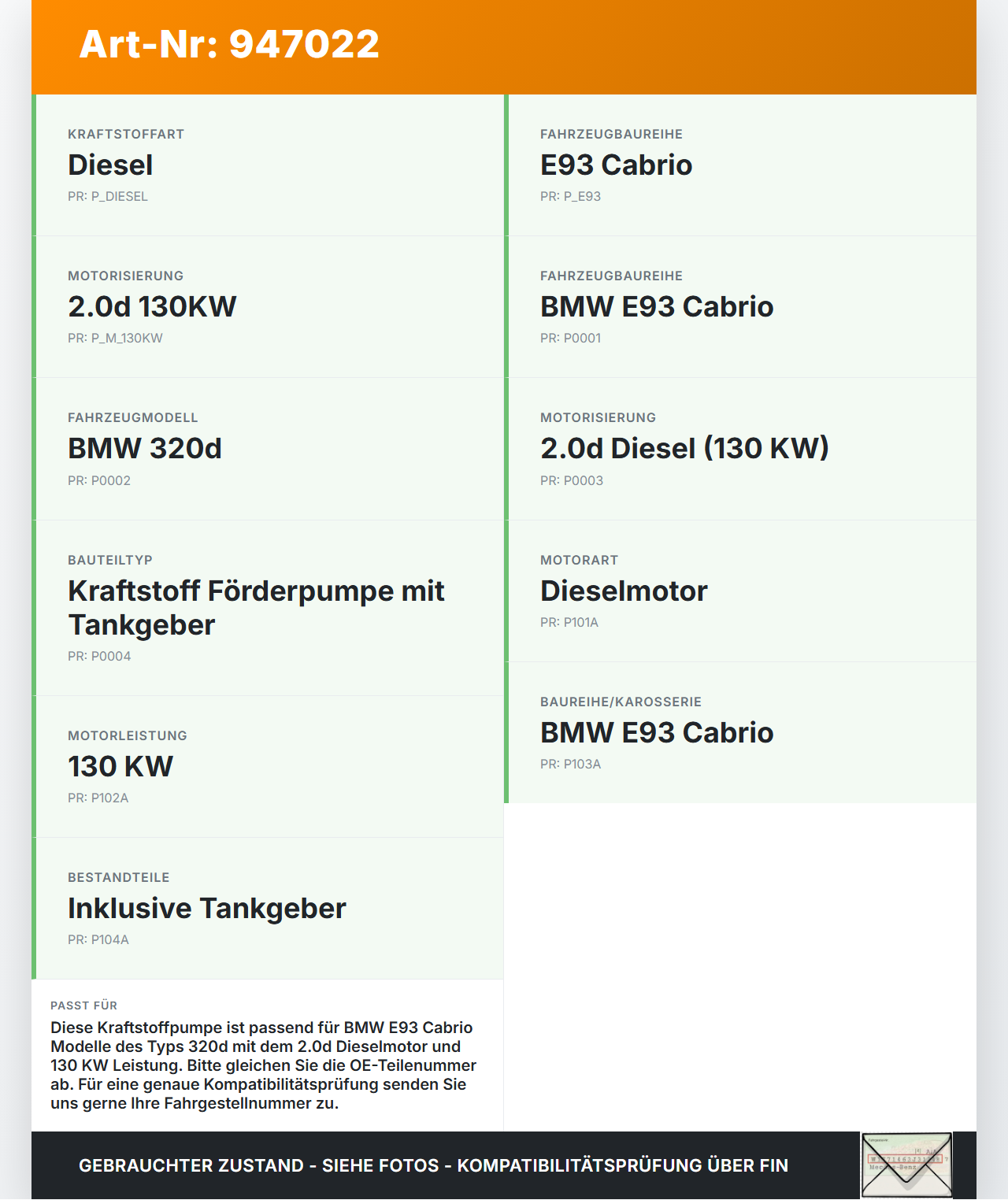This screenshot has width=1008, height=1200.
Task: Click the 'BESTANDTEILE' label
Action: (x=119, y=877)
